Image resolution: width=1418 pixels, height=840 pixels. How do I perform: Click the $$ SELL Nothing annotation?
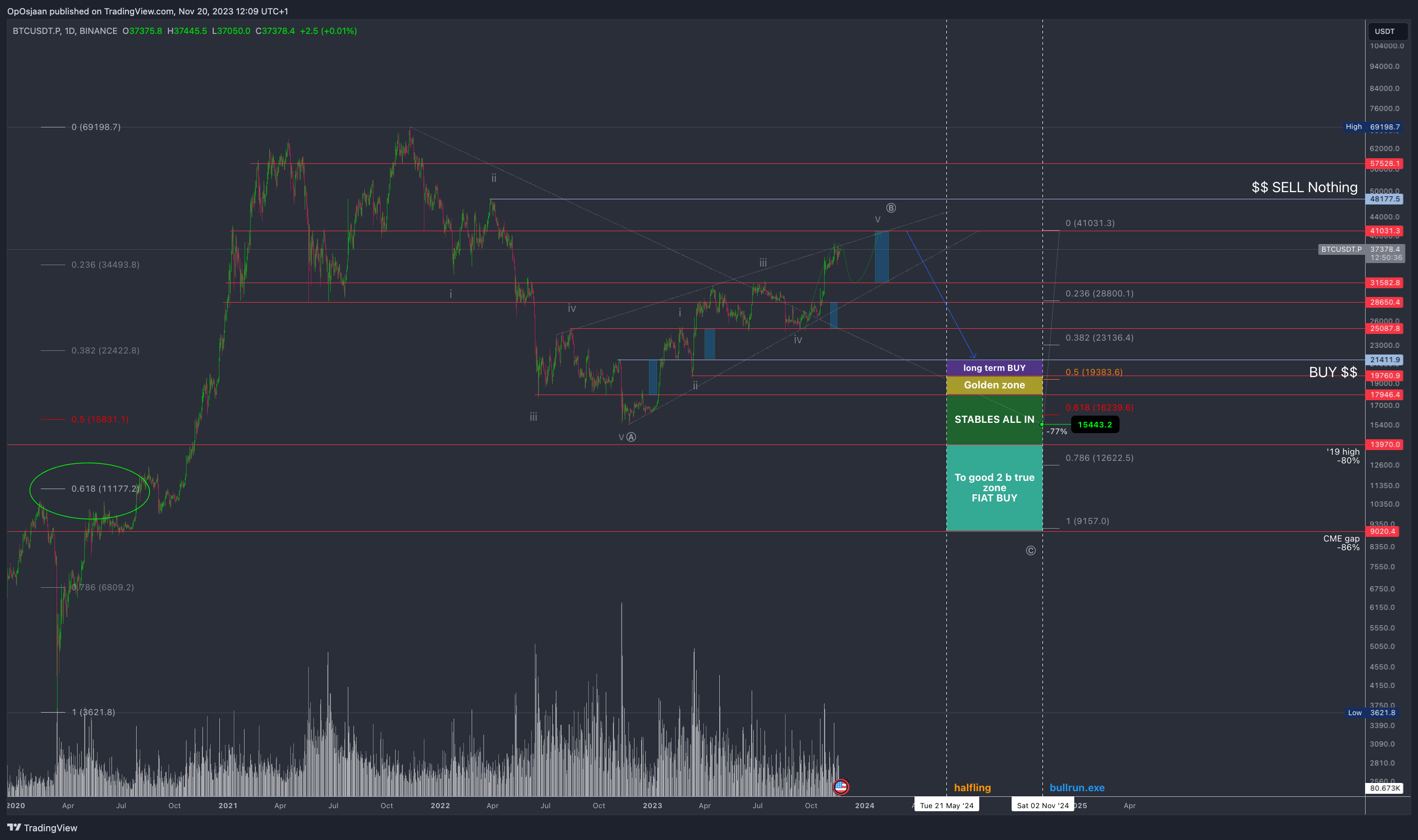(x=1304, y=187)
